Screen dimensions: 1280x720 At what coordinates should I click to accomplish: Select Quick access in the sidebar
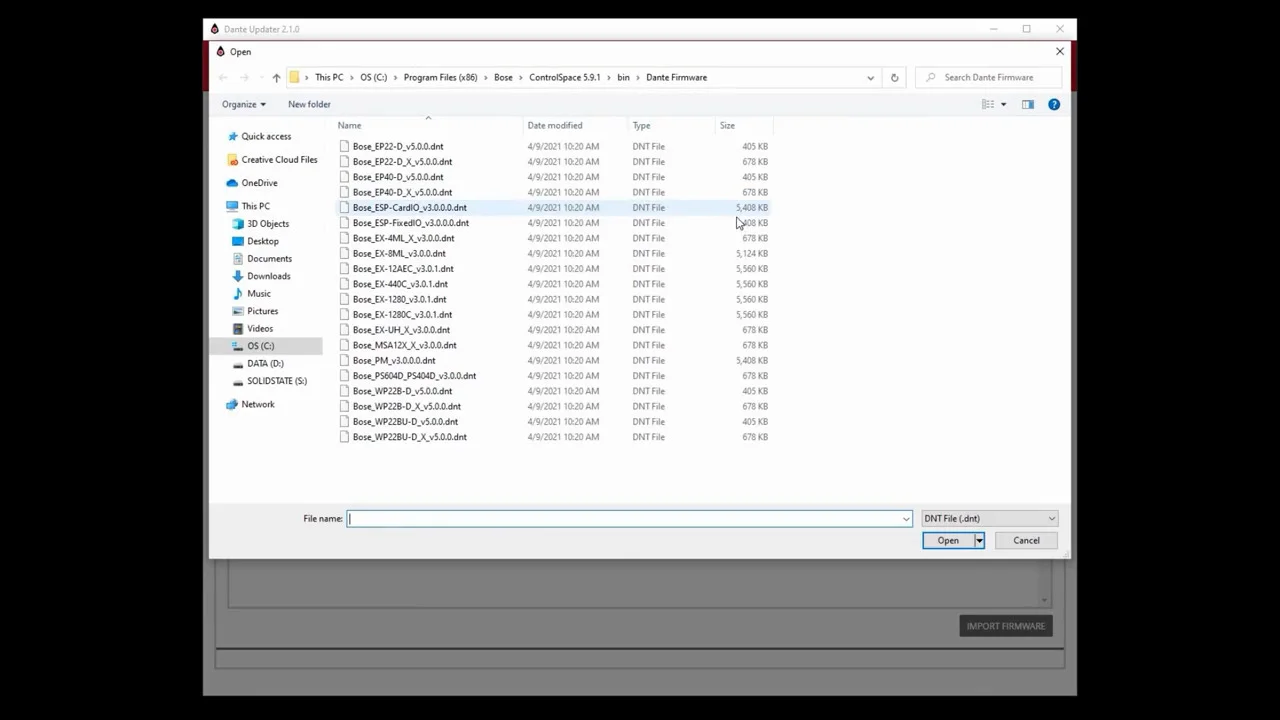(266, 136)
